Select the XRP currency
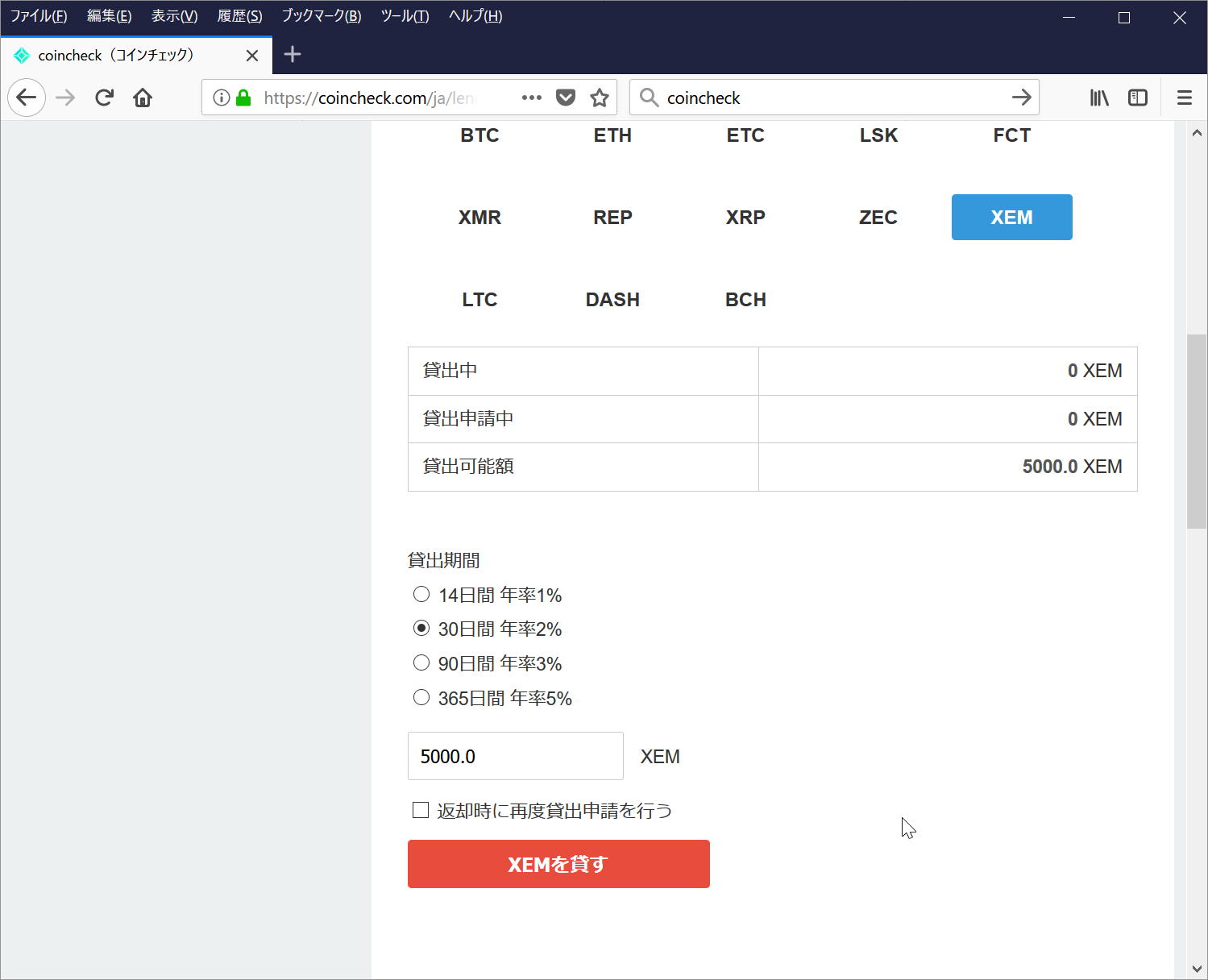Image resolution: width=1208 pixels, height=980 pixels. [746, 217]
